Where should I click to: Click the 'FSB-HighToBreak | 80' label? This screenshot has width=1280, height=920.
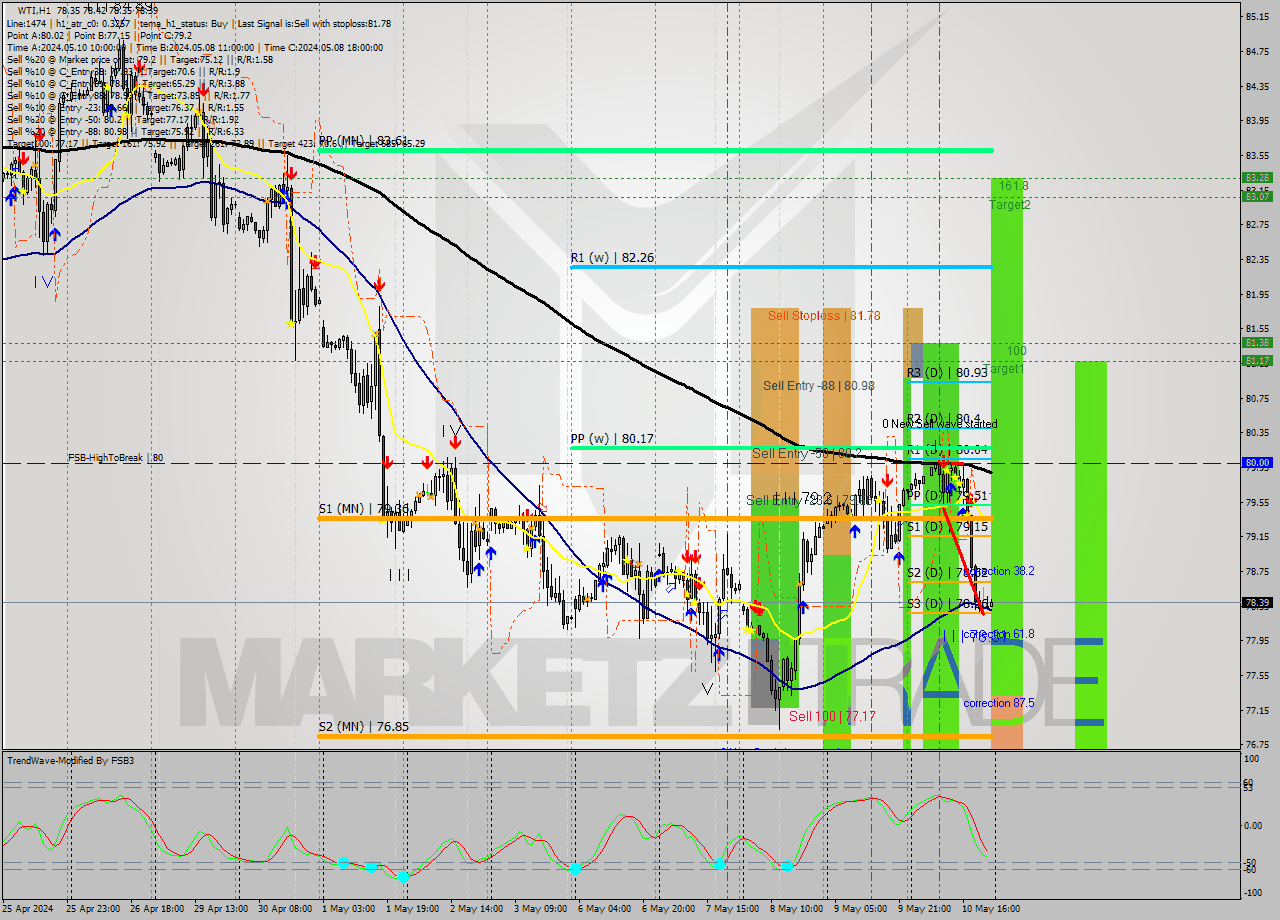[x=115, y=458]
